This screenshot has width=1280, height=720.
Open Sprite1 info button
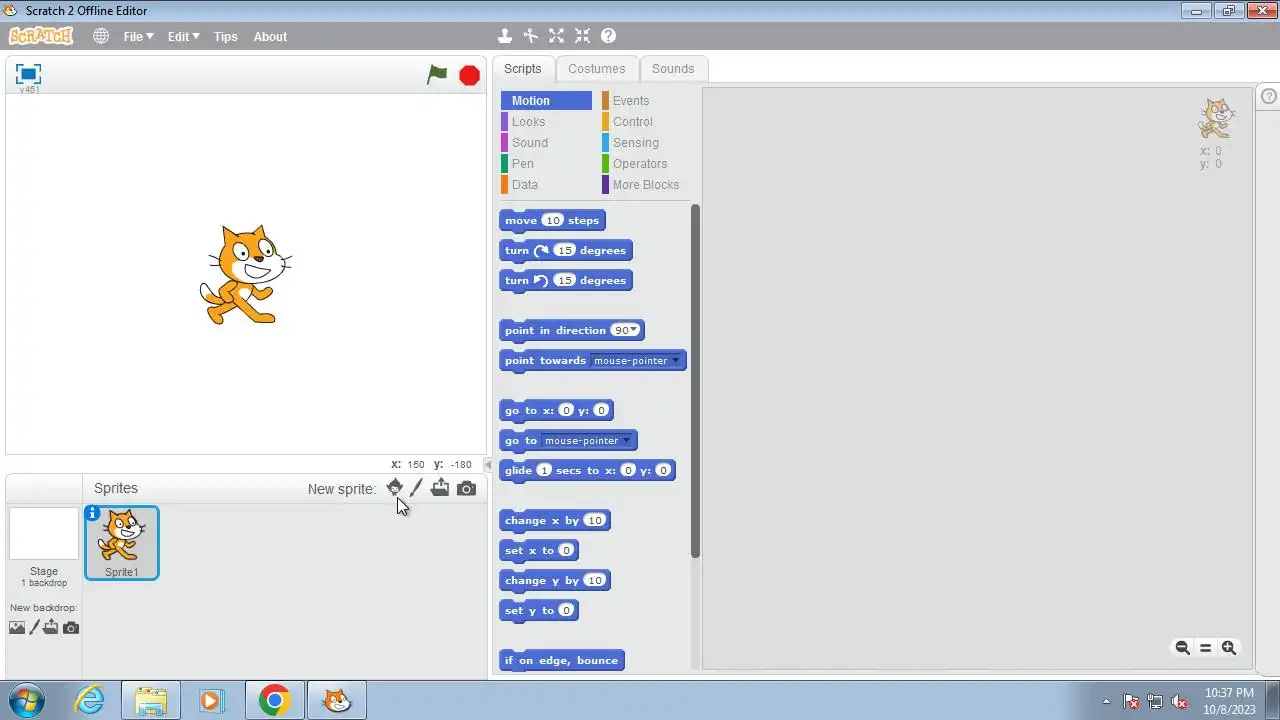click(x=93, y=514)
